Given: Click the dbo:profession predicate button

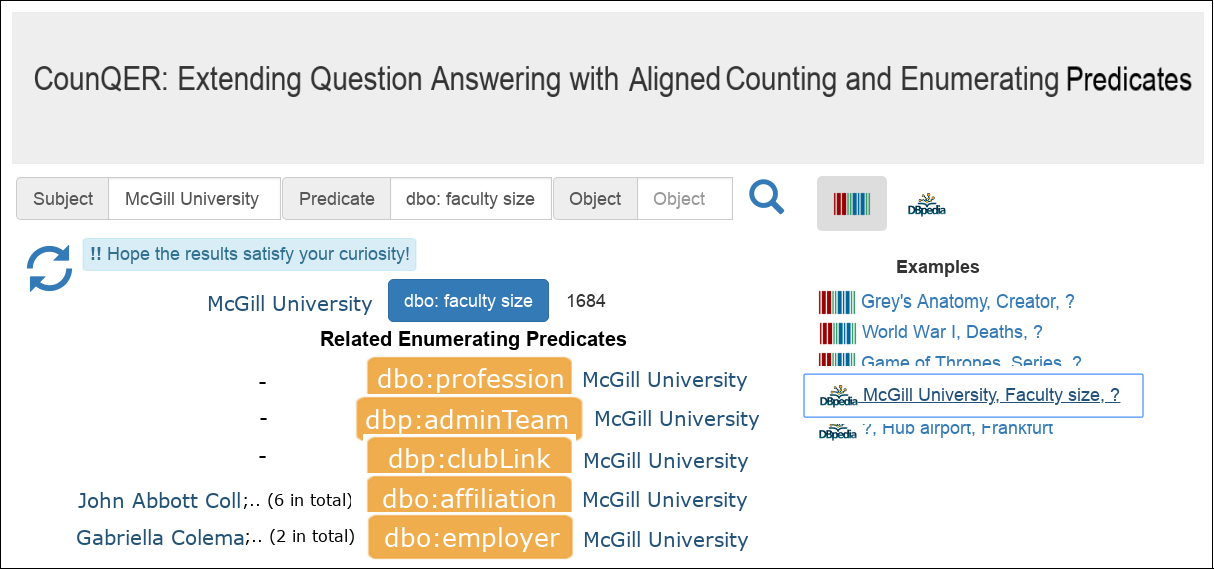Looking at the screenshot, I should [x=470, y=379].
